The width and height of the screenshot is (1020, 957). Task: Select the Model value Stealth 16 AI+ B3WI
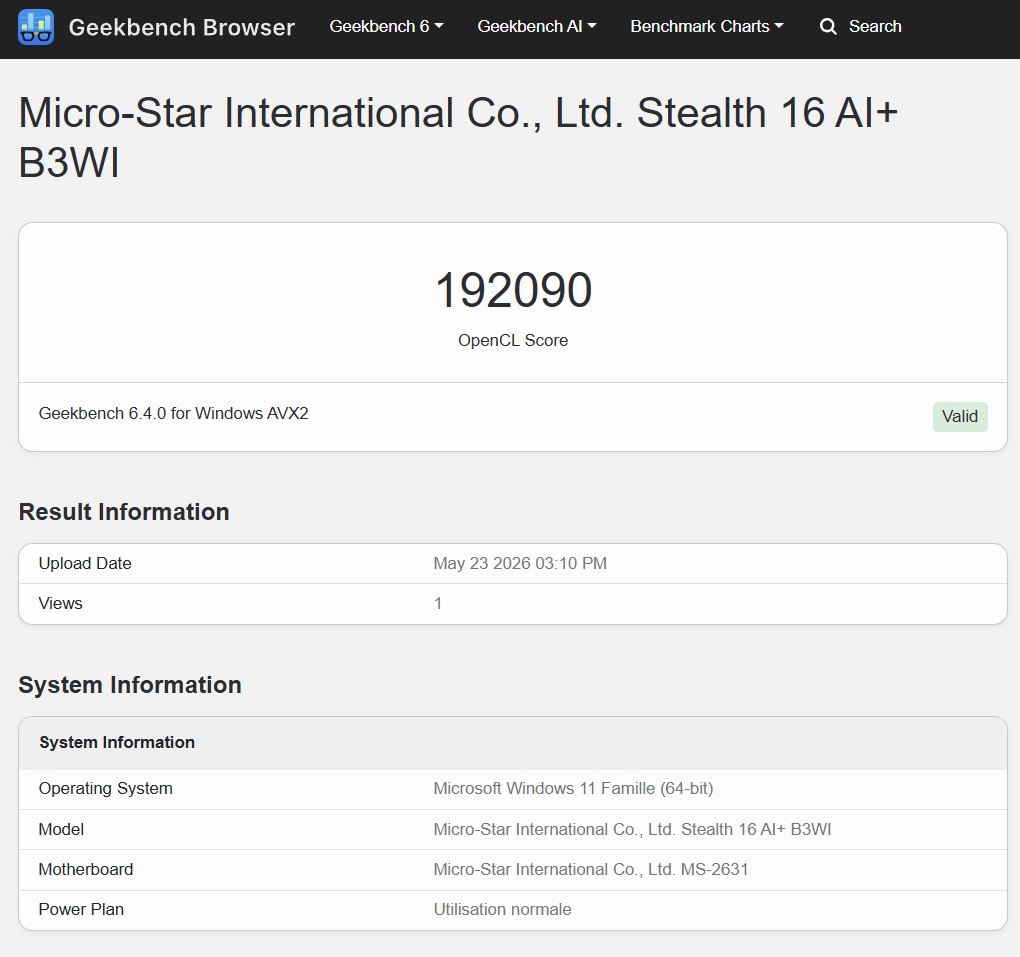pyautogui.click(x=632, y=829)
